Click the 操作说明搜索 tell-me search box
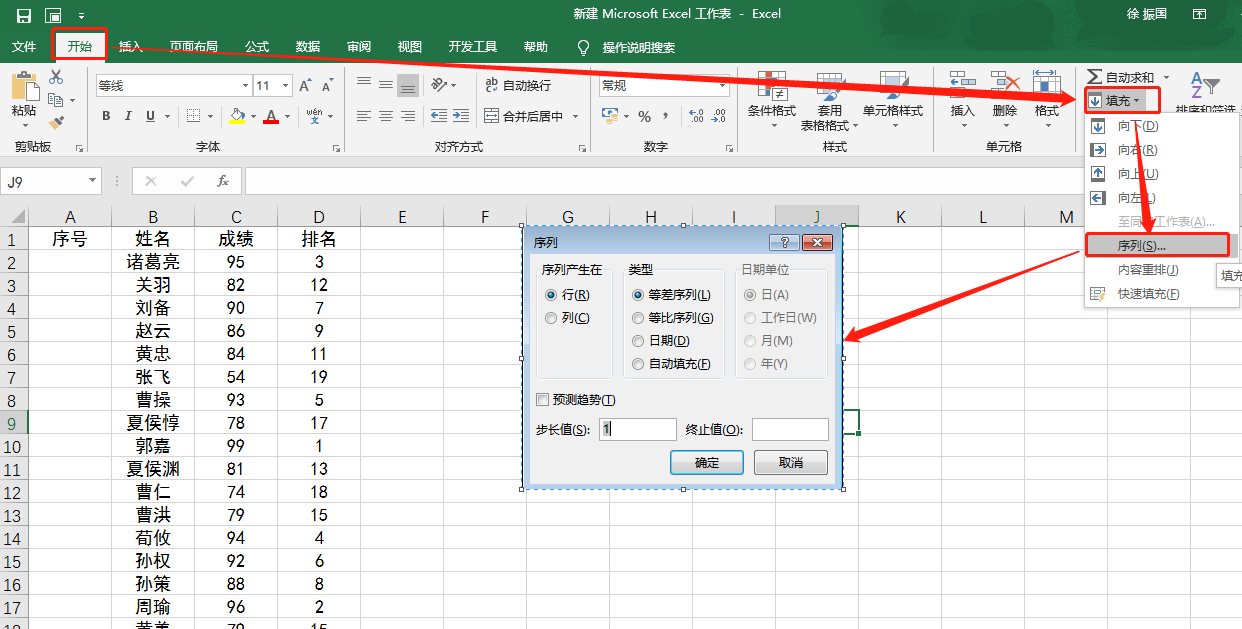1242x629 pixels. pyautogui.click(x=638, y=47)
